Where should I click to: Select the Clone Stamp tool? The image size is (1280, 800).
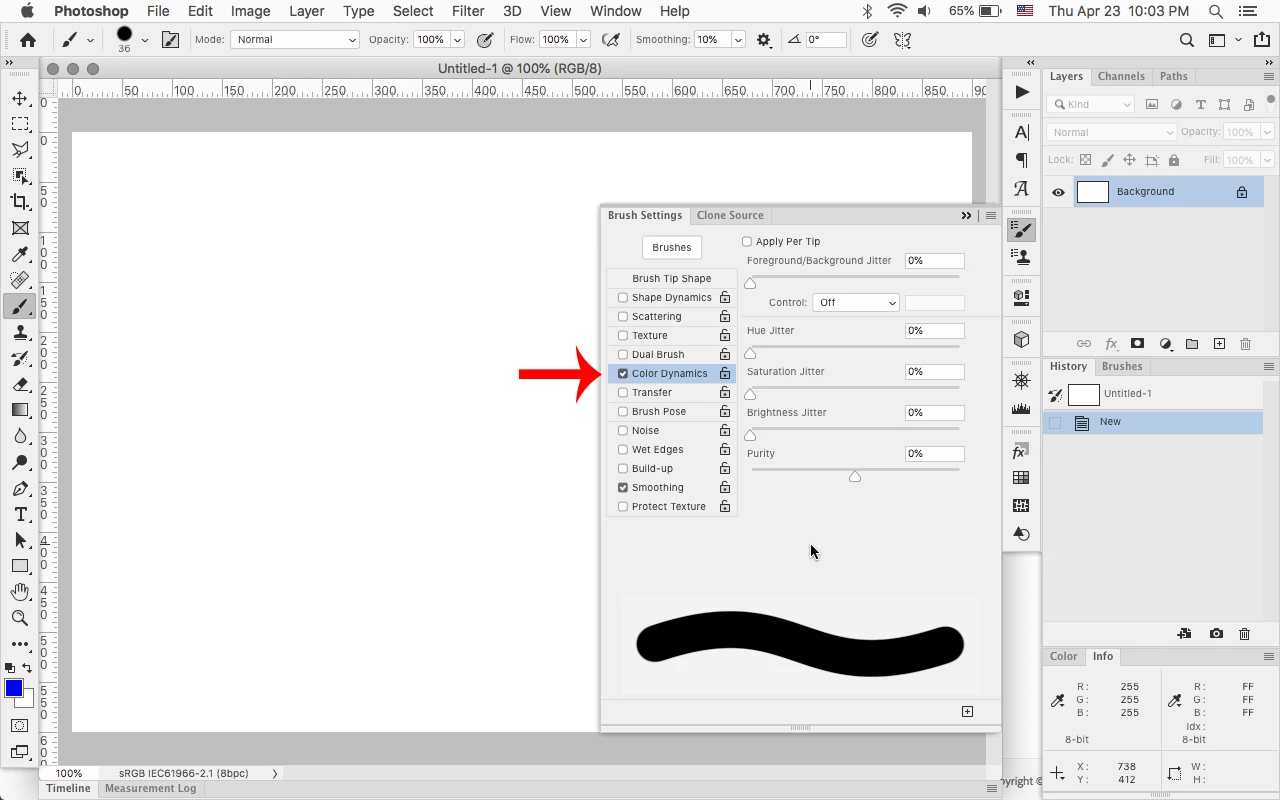click(x=20, y=332)
